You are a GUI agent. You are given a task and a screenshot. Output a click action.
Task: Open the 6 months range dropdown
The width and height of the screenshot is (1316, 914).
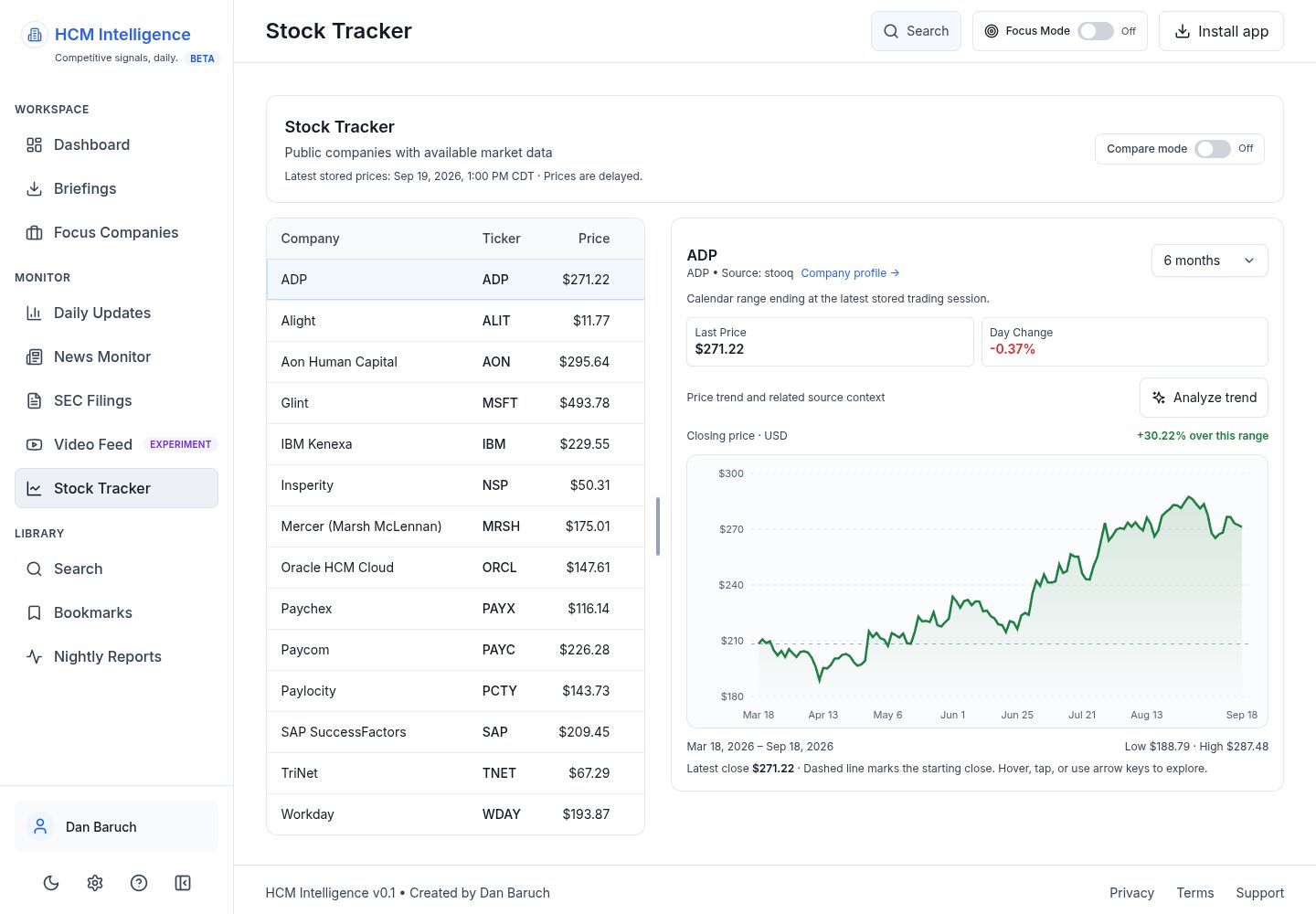point(1209,260)
